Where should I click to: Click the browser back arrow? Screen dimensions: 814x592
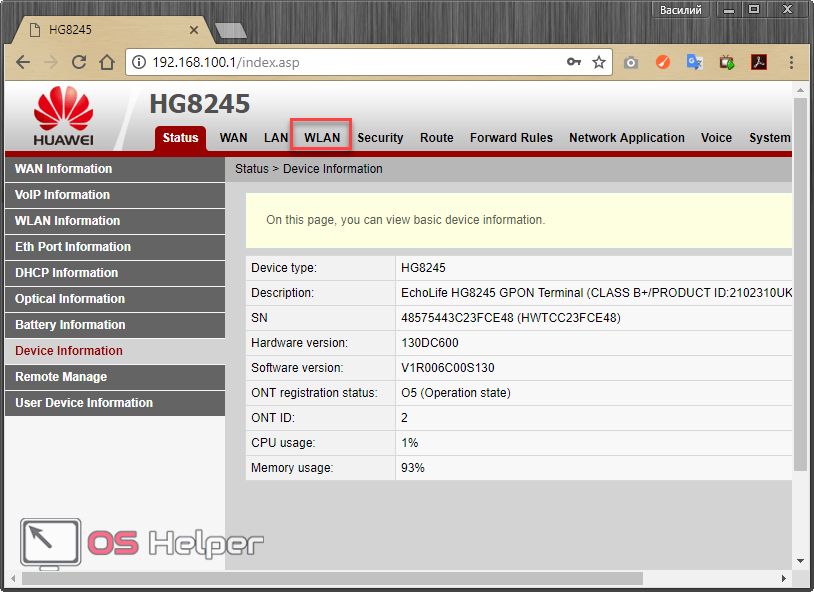(x=22, y=62)
